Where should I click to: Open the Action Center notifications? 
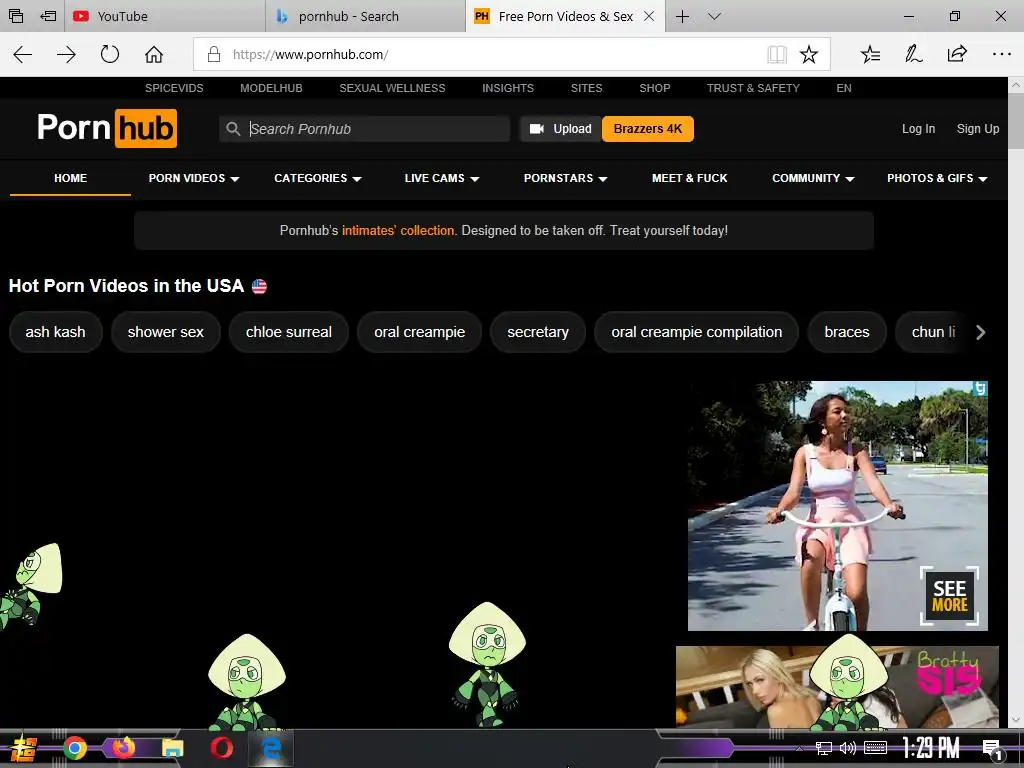(993, 749)
